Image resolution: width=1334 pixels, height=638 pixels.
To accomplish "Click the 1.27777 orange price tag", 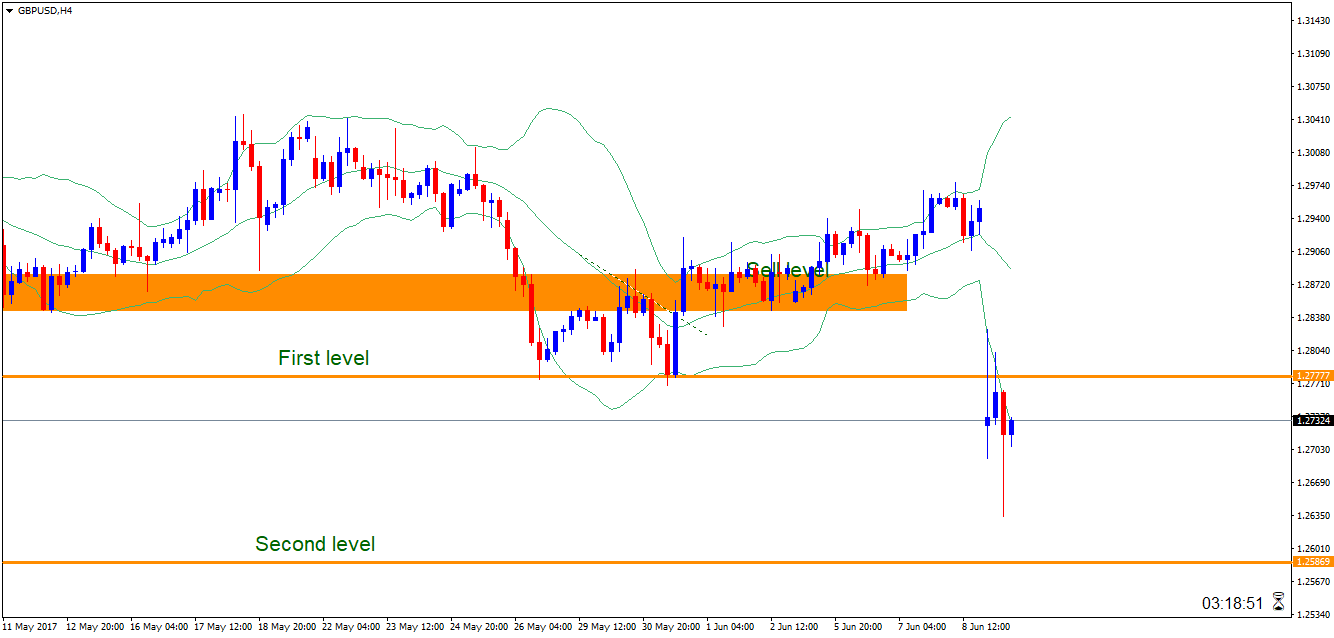I will coord(1313,377).
